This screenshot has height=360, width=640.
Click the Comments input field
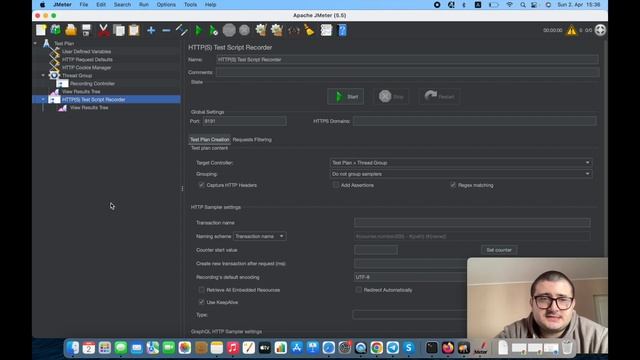(x=407, y=72)
